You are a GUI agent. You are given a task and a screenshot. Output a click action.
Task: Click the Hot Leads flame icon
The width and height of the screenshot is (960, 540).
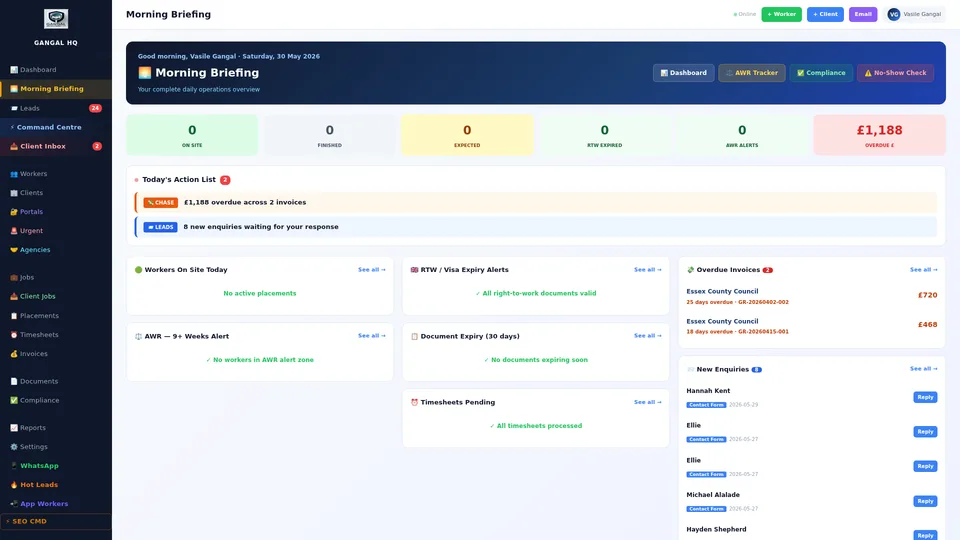(14, 485)
